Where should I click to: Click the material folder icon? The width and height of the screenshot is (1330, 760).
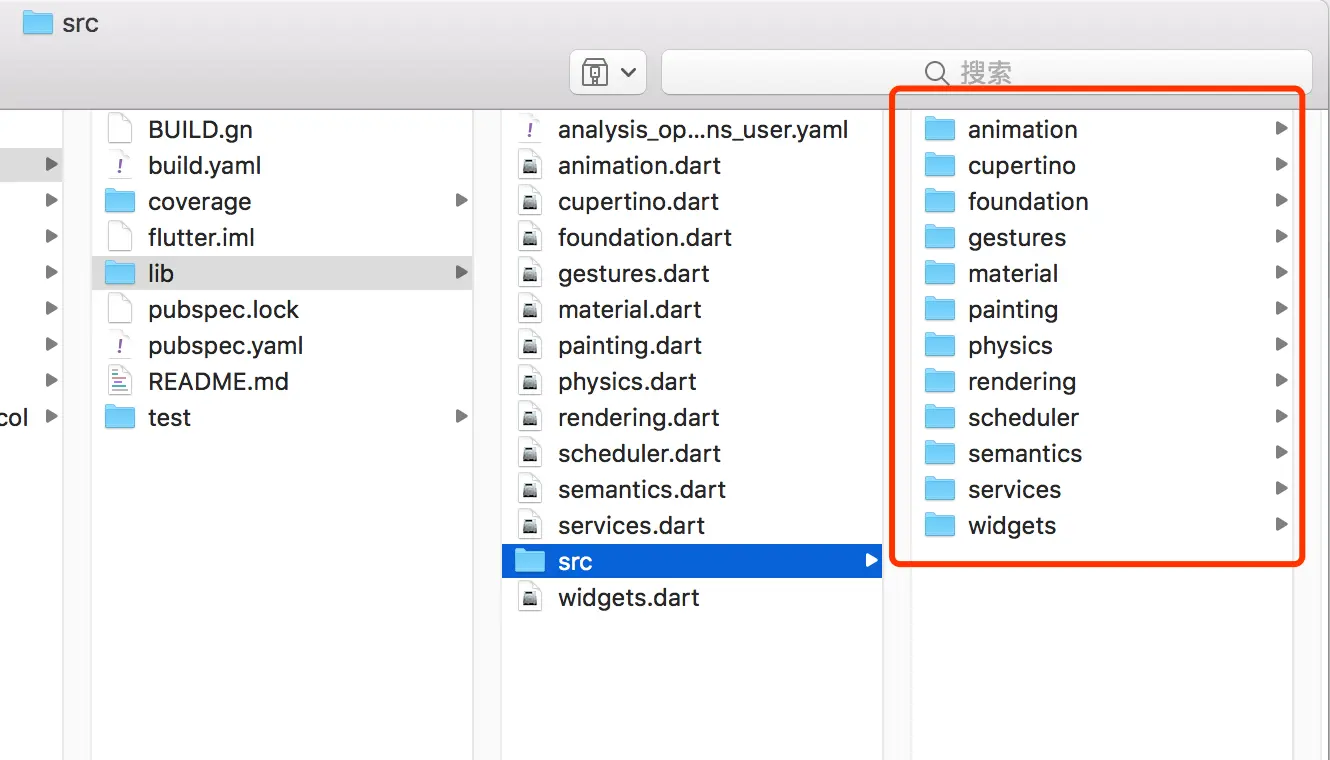coord(940,273)
